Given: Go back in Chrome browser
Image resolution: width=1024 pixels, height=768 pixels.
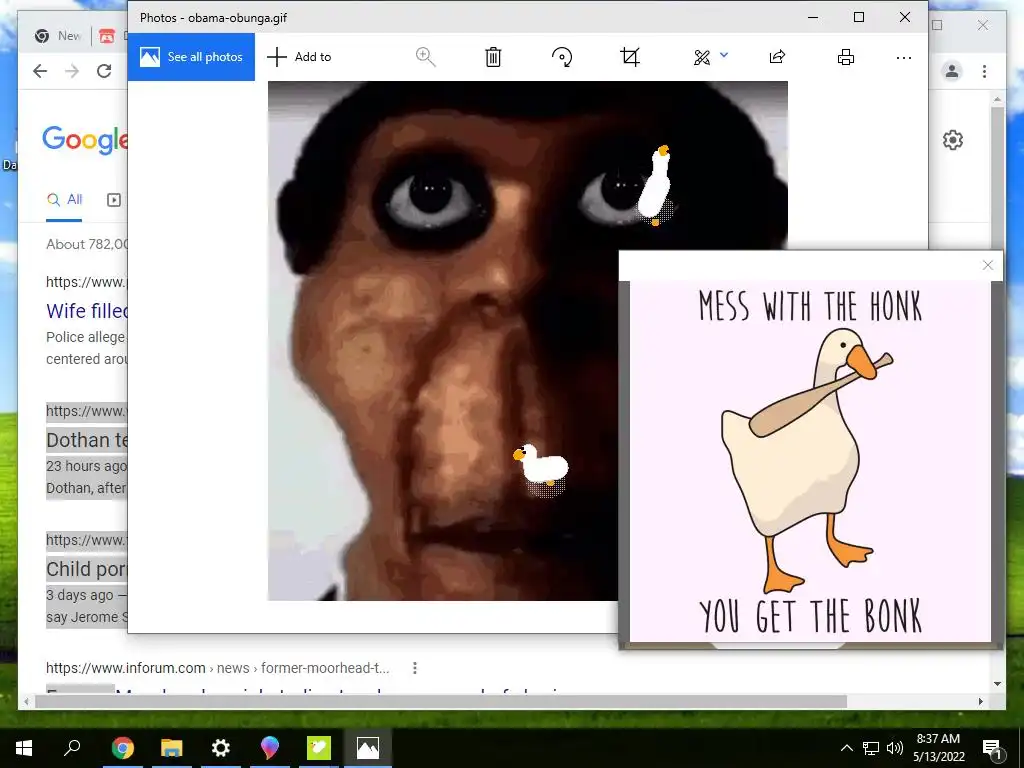Looking at the screenshot, I should [x=40, y=71].
